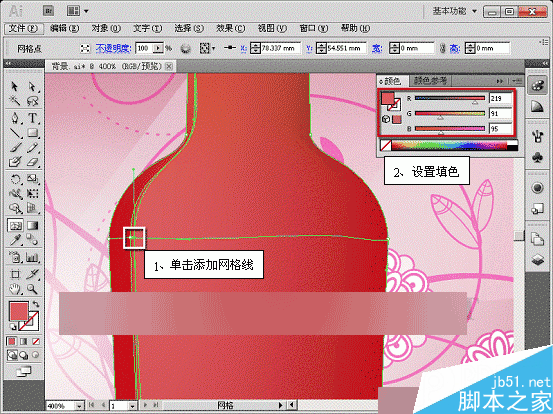Open the Color panel flyout menu
This screenshot has width=553, height=414.
tap(517, 81)
